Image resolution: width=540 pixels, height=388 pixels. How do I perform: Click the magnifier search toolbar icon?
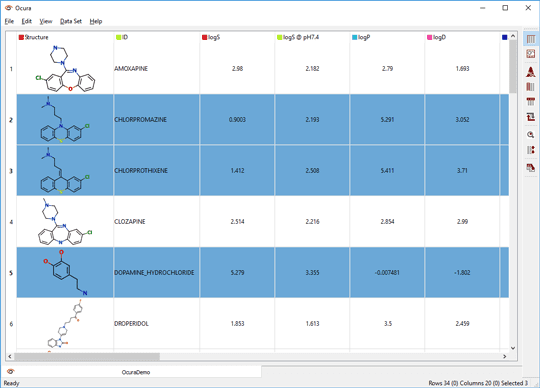(x=531, y=135)
